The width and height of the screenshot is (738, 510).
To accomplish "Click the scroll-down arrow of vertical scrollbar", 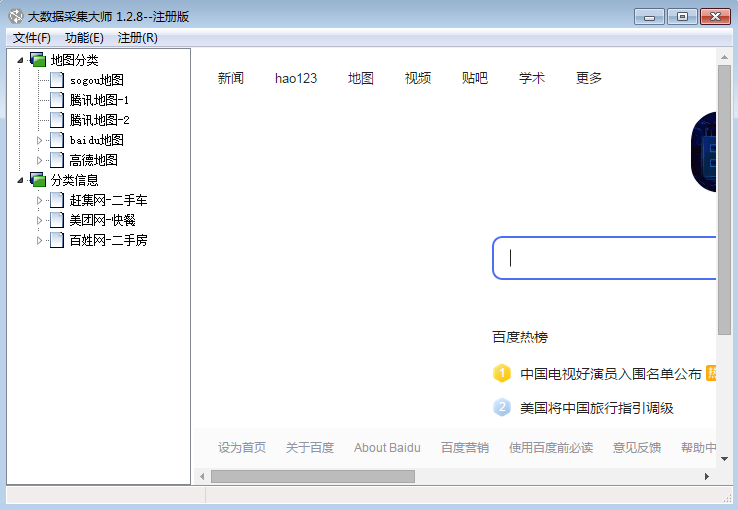I will click(724, 459).
